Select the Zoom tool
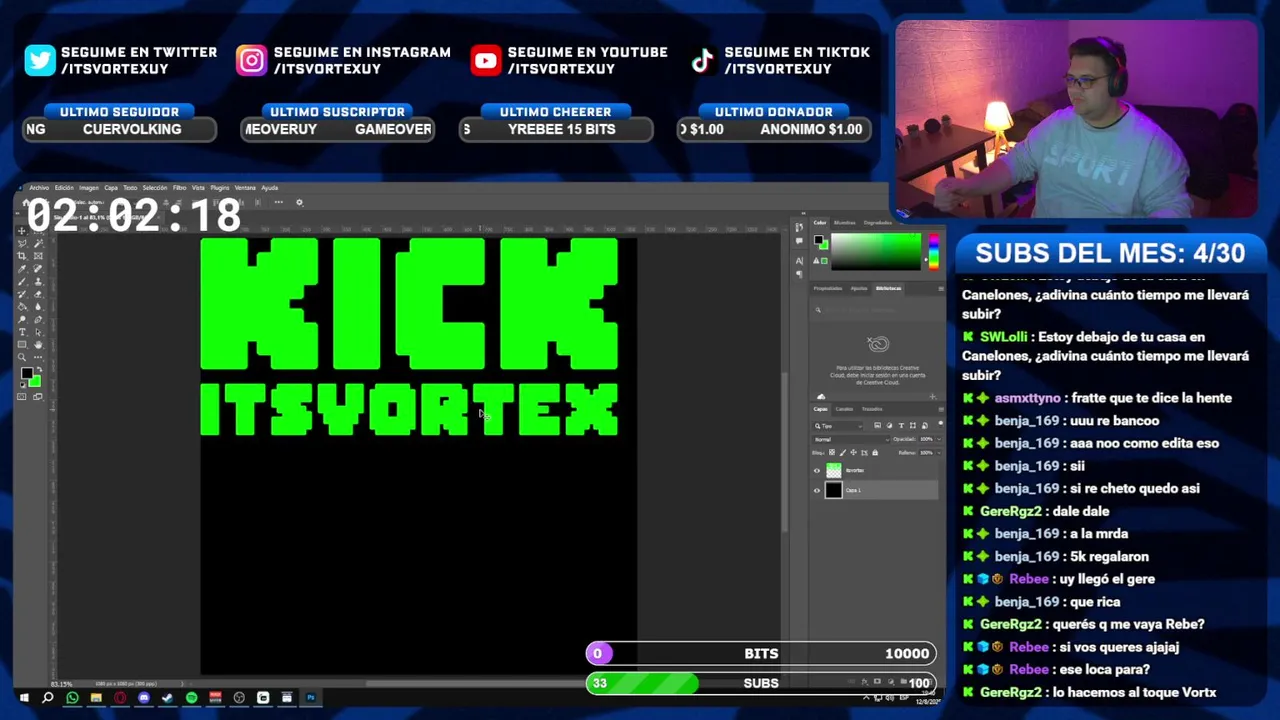Viewport: 1280px width, 720px height. pyautogui.click(x=22, y=357)
